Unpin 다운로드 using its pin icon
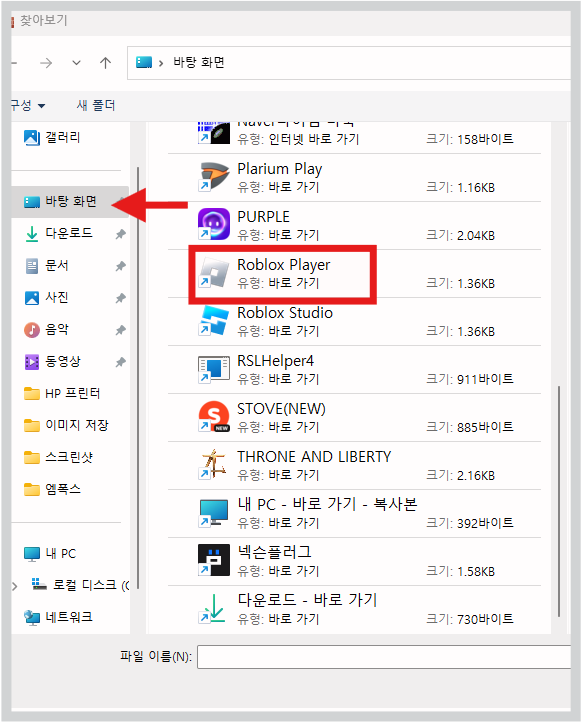581x722 pixels. (x=121, y=234)
